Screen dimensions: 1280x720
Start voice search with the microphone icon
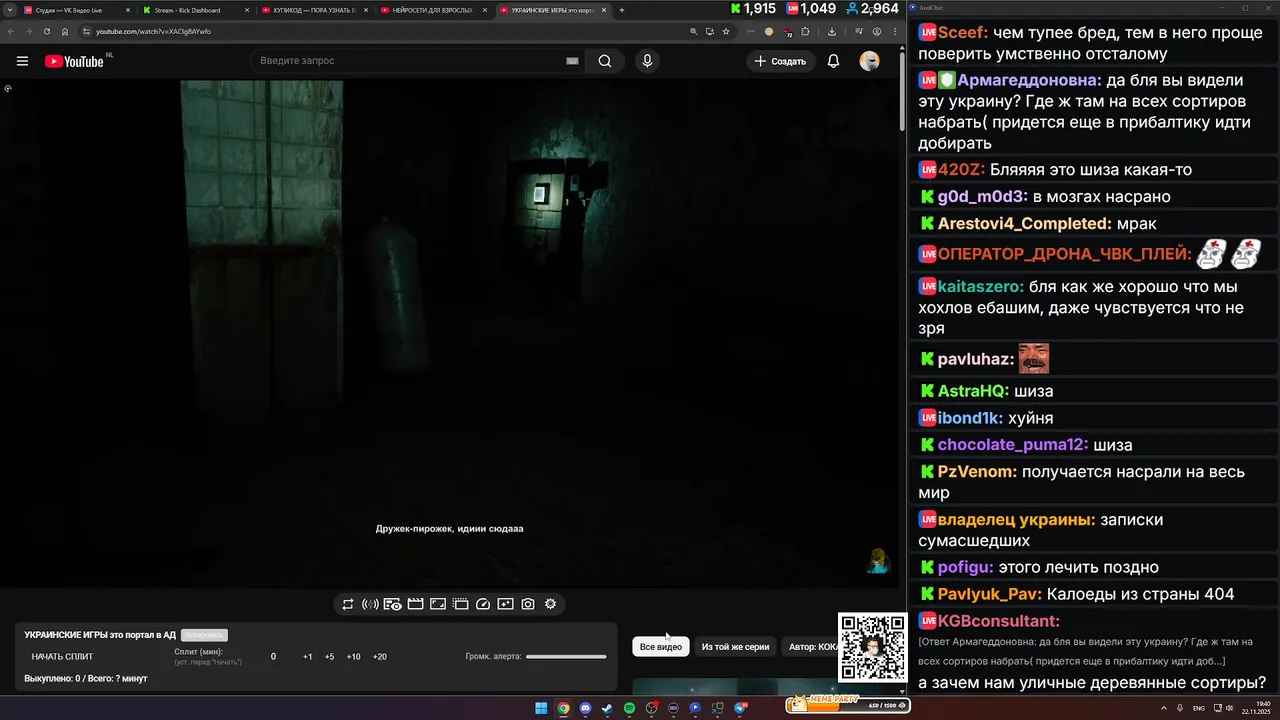point(647,61)
